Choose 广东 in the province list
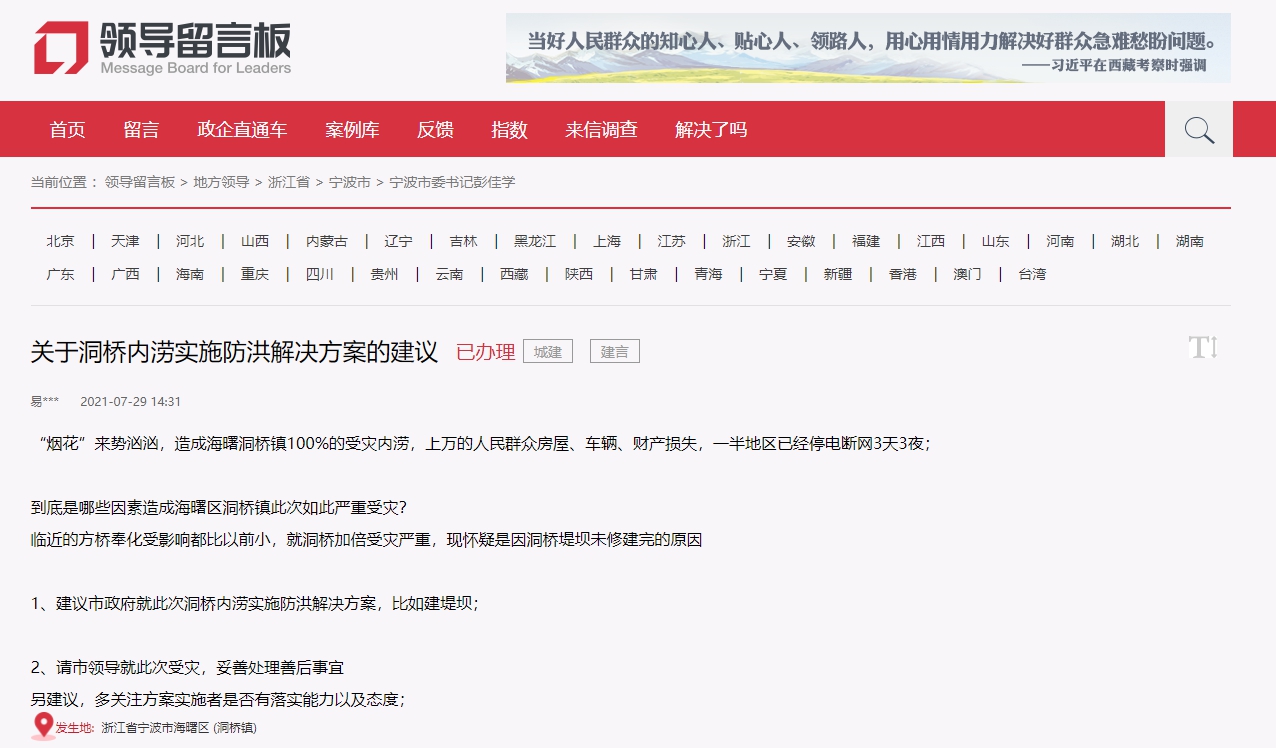 pyautogui.click(x=60, y=274)
